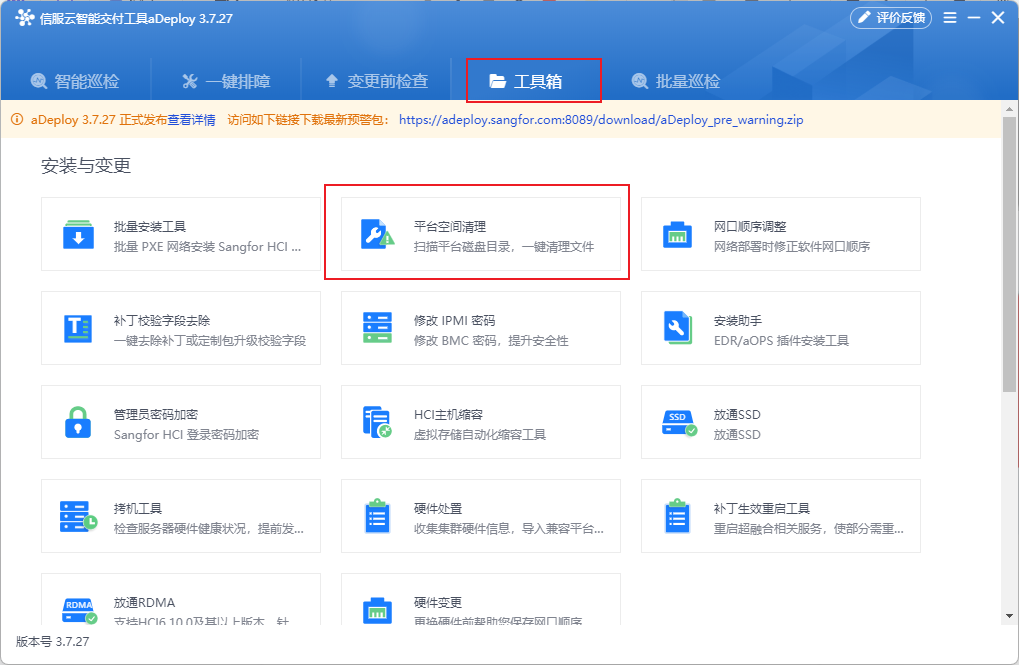1019x665 pixels.
Task: Click the 补丁校验字段去除 T icon
Action: (x=78, y=328)
